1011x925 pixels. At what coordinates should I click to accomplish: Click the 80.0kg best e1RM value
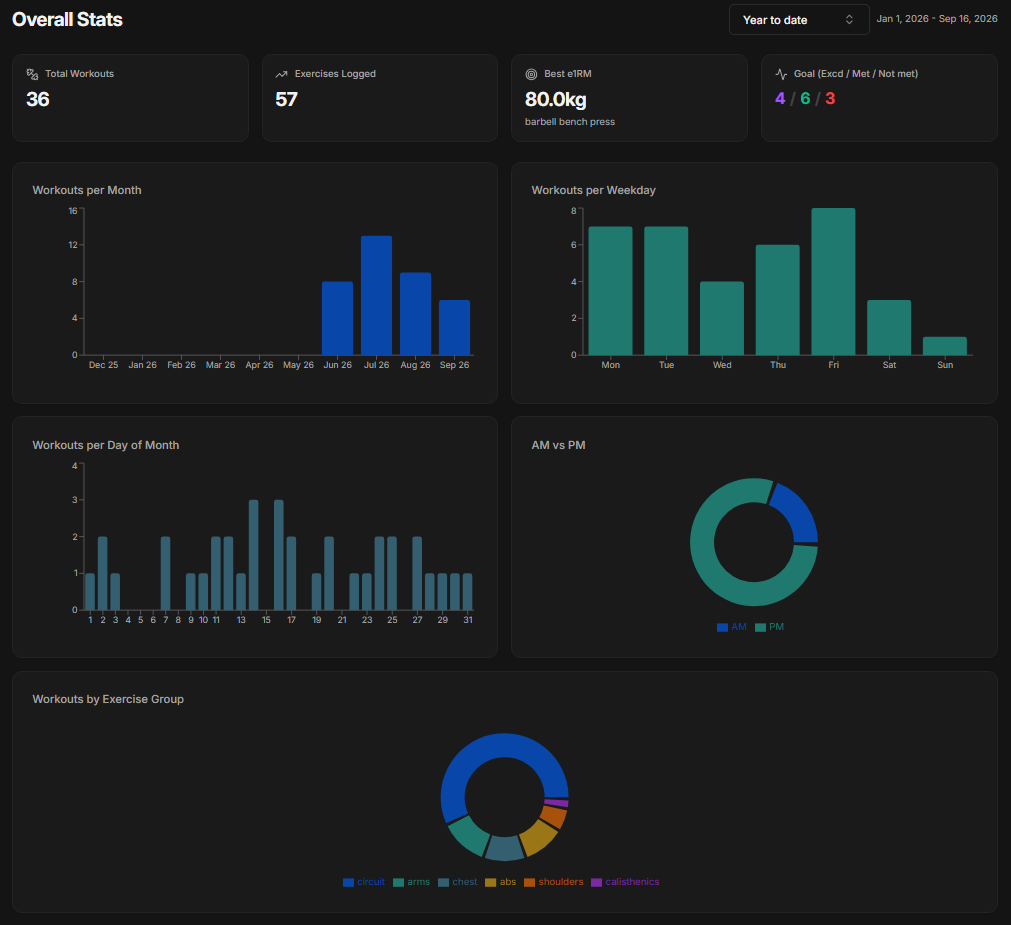pos(556,99)
